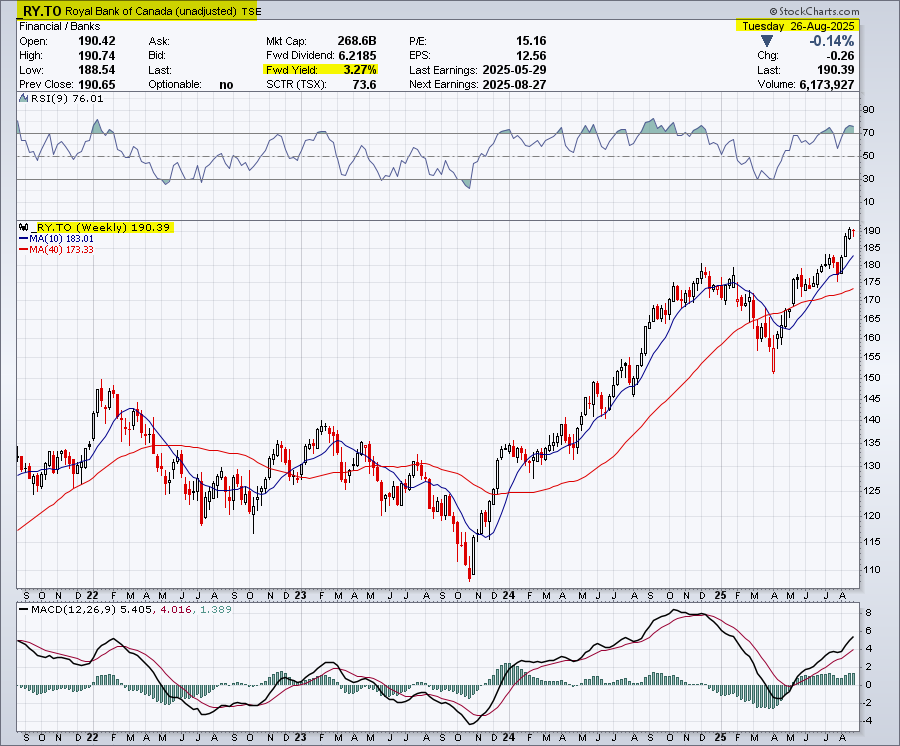Click the 24 year marker on price axis

tap(509, 595)
